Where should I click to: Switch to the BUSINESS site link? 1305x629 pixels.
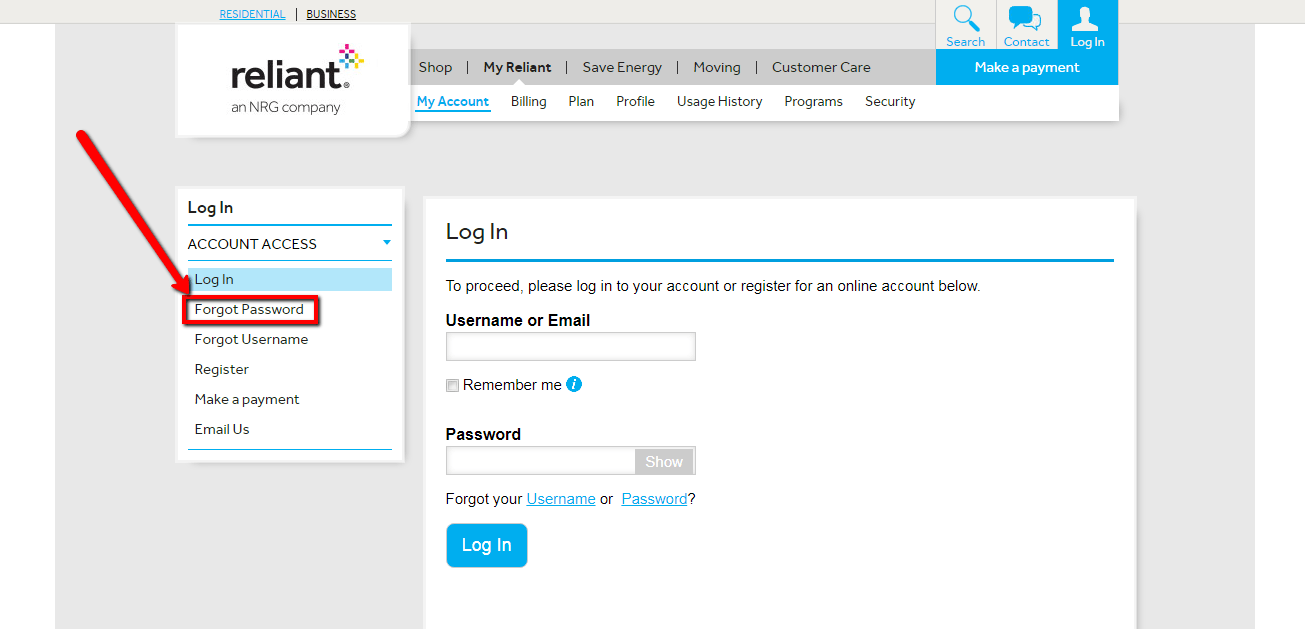(330, 13)
